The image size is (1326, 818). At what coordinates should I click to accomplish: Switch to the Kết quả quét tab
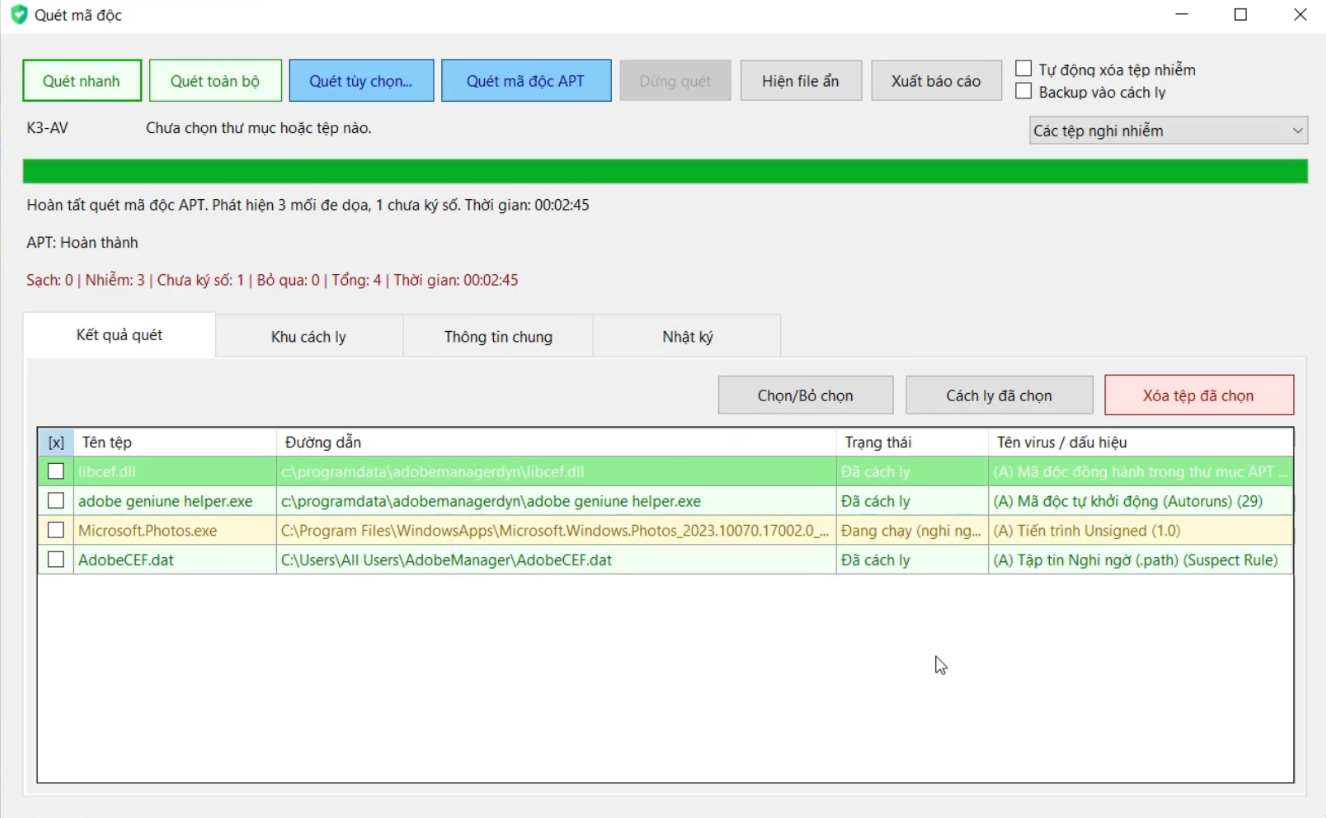click(119, 335)
